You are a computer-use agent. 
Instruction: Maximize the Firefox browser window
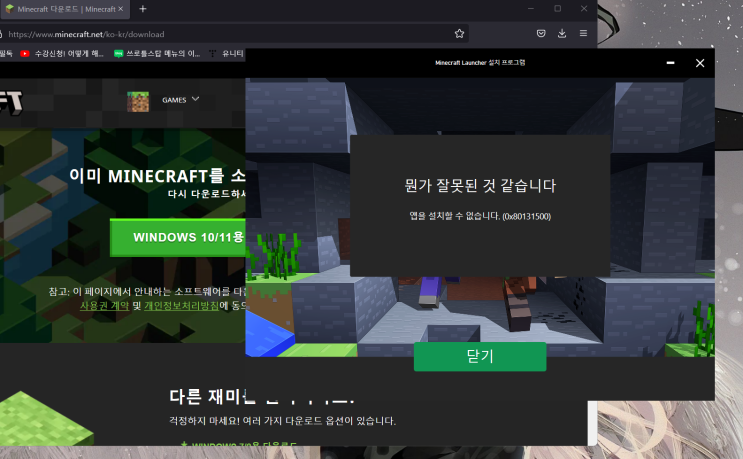(x=558, y=9)
